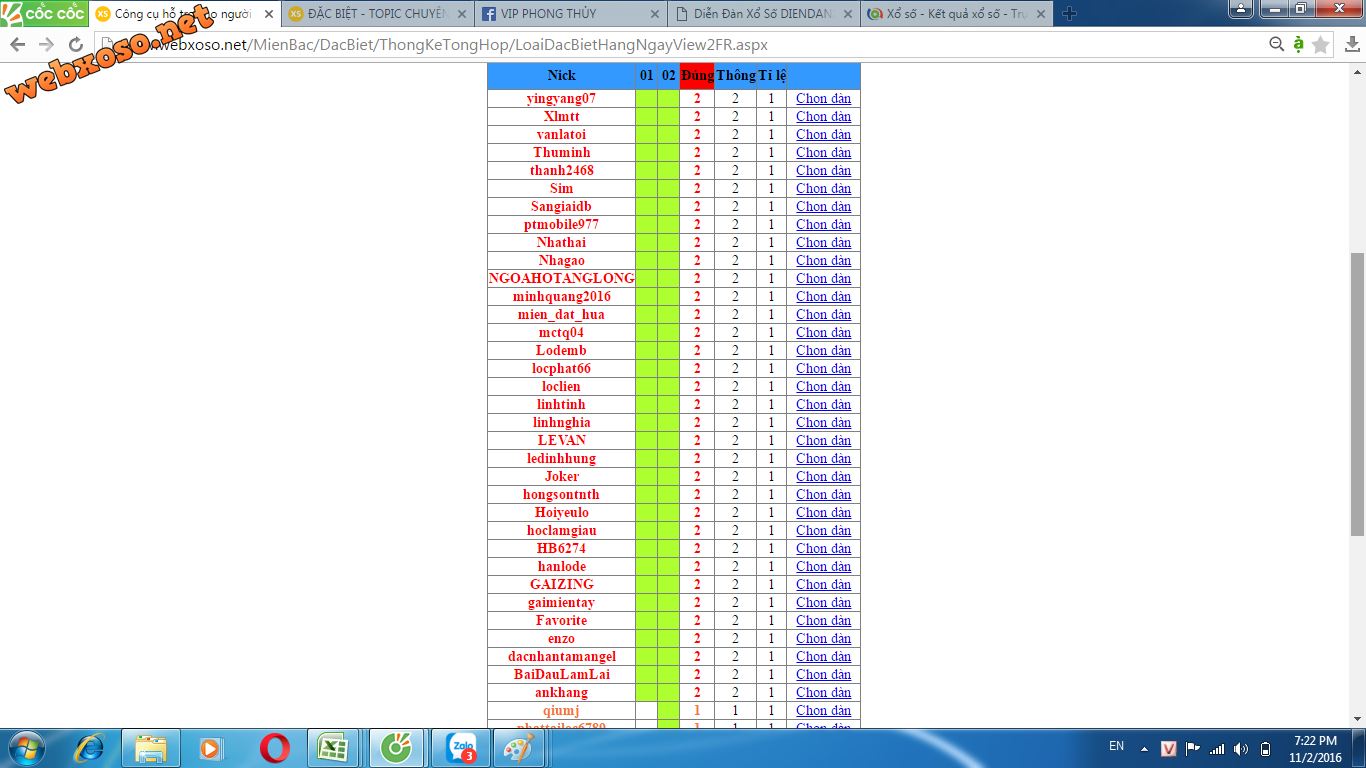Viewport: 1366px width, 768px height.
Task: Switch to 'ĐẶC BIỆT - TOPIC CHUYÊN' tab
Action: (376, 14)
